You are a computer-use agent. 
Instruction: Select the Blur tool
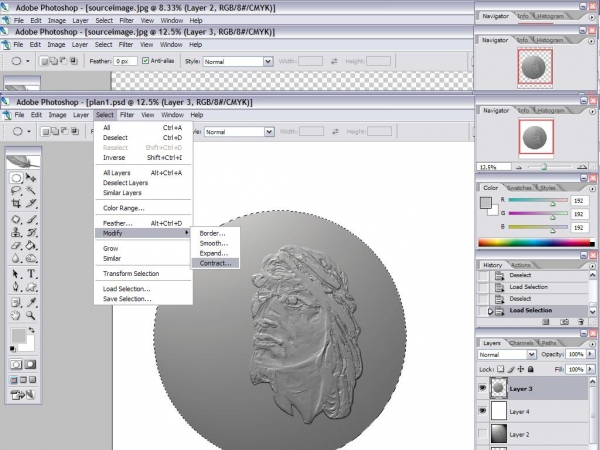[x=16, y=258]
